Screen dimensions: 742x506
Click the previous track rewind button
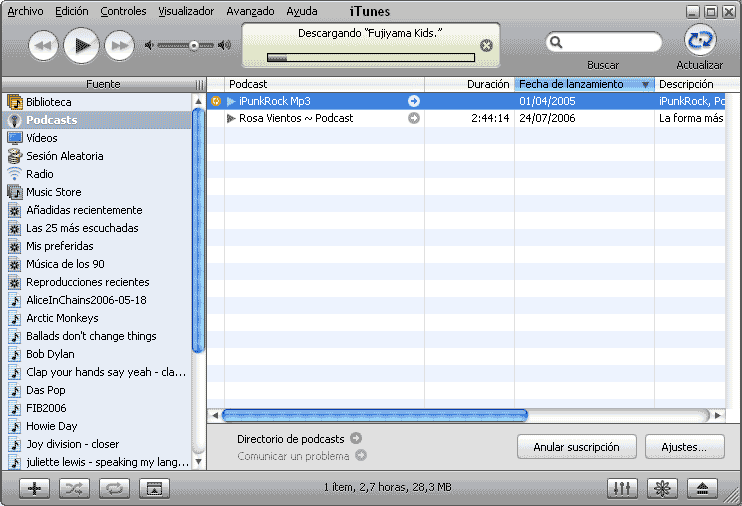43,45
